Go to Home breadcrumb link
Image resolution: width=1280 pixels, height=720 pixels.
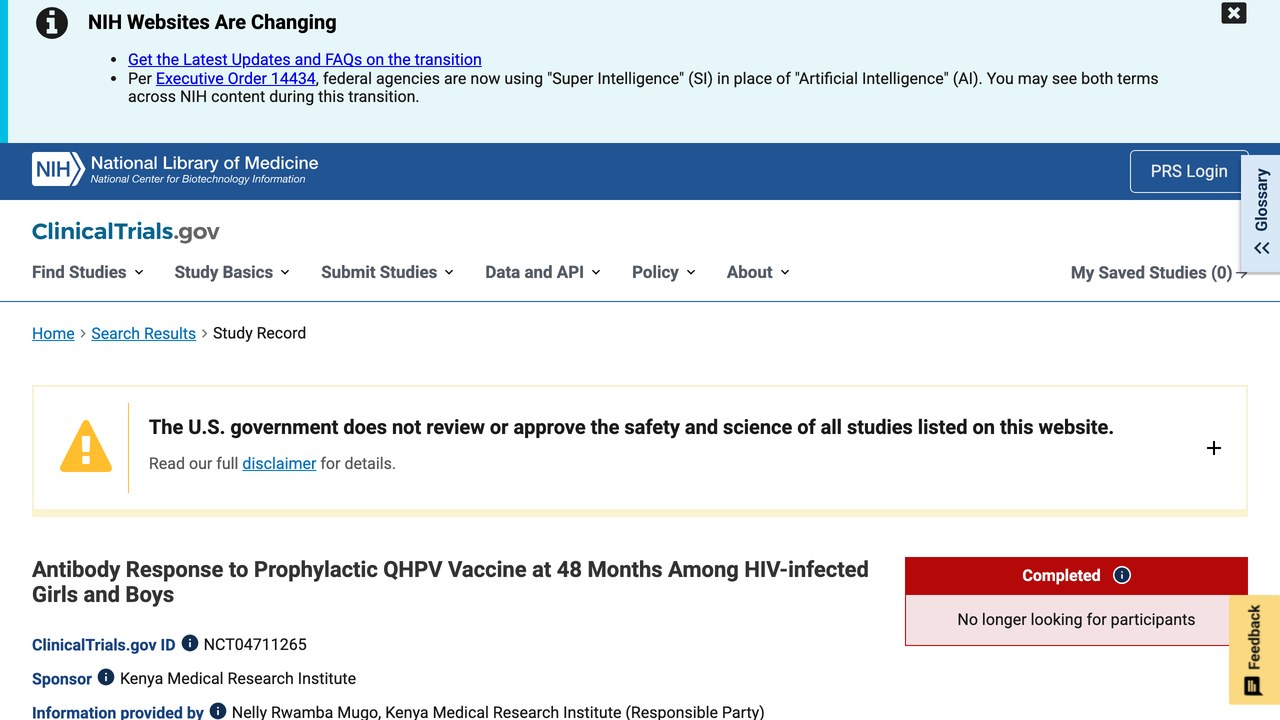click(x=53, y=333)
